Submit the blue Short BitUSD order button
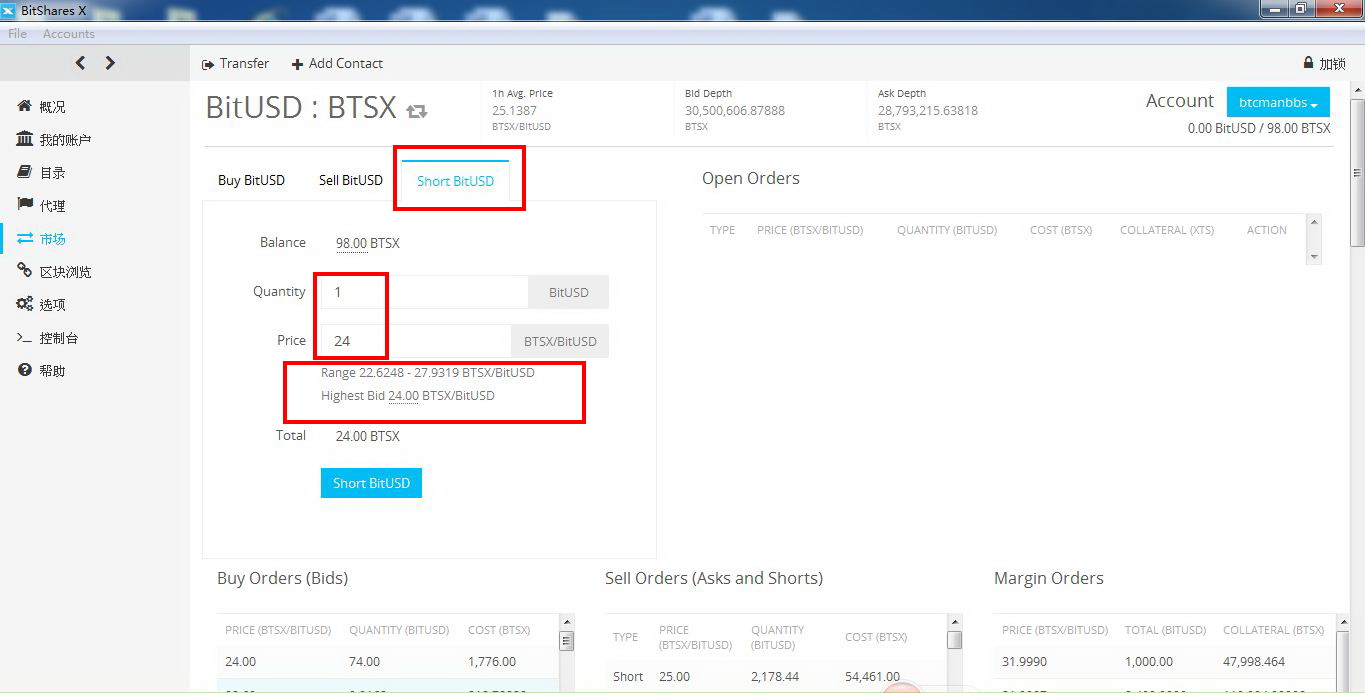The height and width of the screenshot is (693, 1365). 371,483
